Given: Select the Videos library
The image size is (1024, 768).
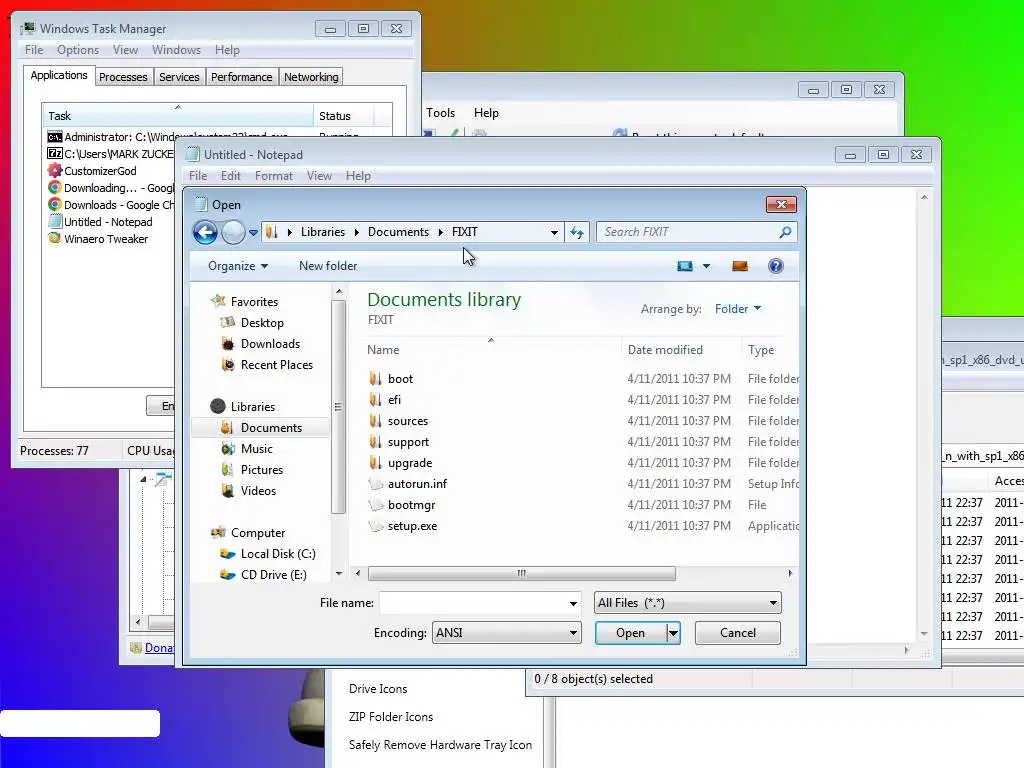Looking at the screenshot, I should point(258,490).
